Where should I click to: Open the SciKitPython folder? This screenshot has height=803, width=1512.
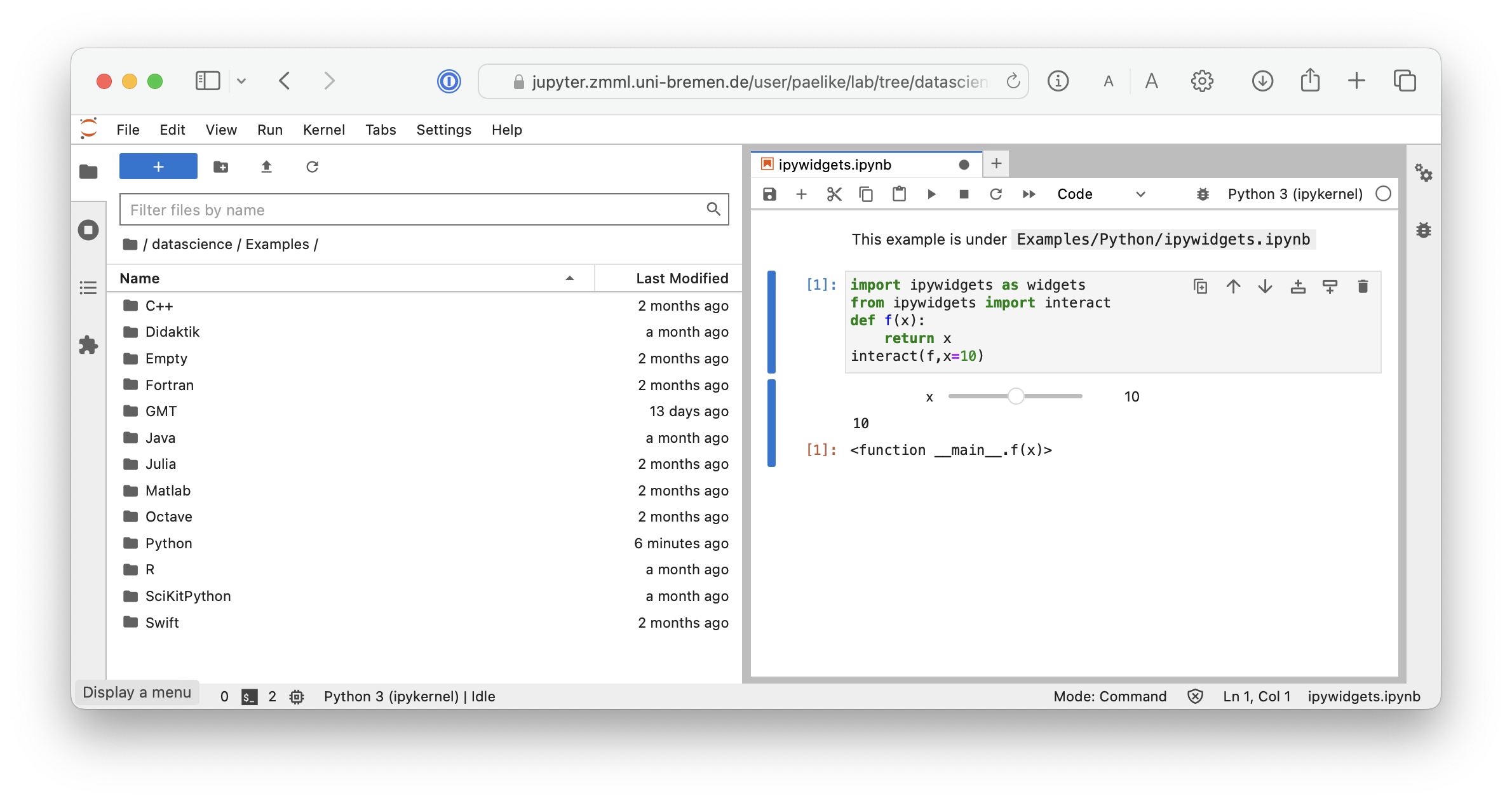[x=424, y=596]
